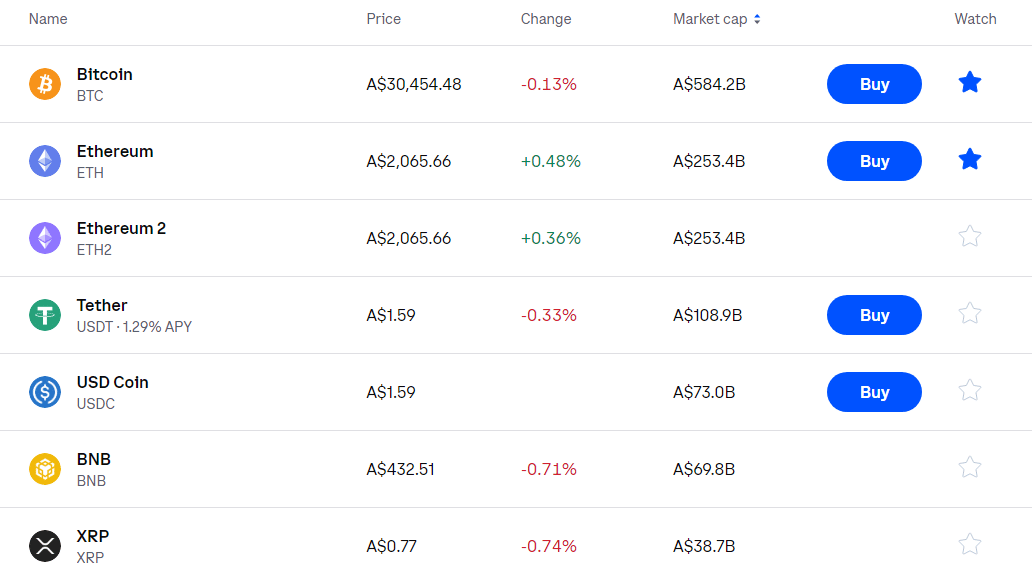Viewport: 1032px width, 584px height.
Task: Select the USDC ticker symbol
Action: 96,404
